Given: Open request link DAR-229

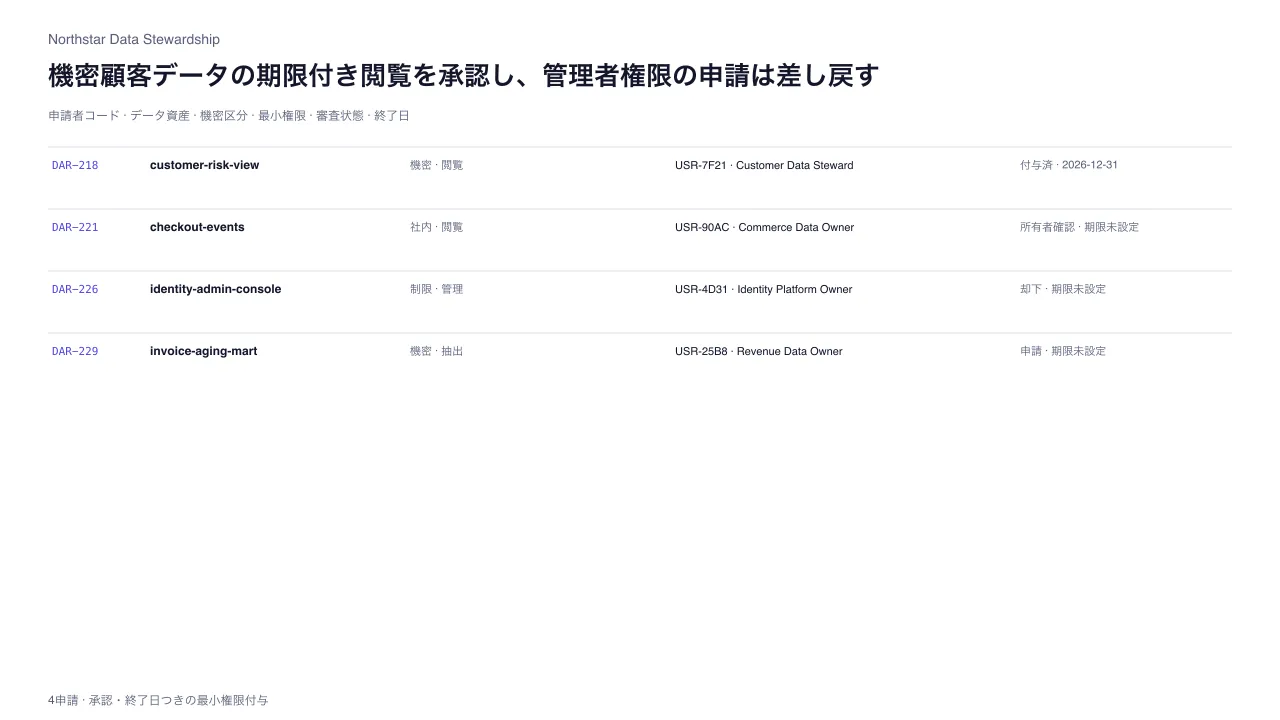Looking at the screenshot, I should click(75, 351).
